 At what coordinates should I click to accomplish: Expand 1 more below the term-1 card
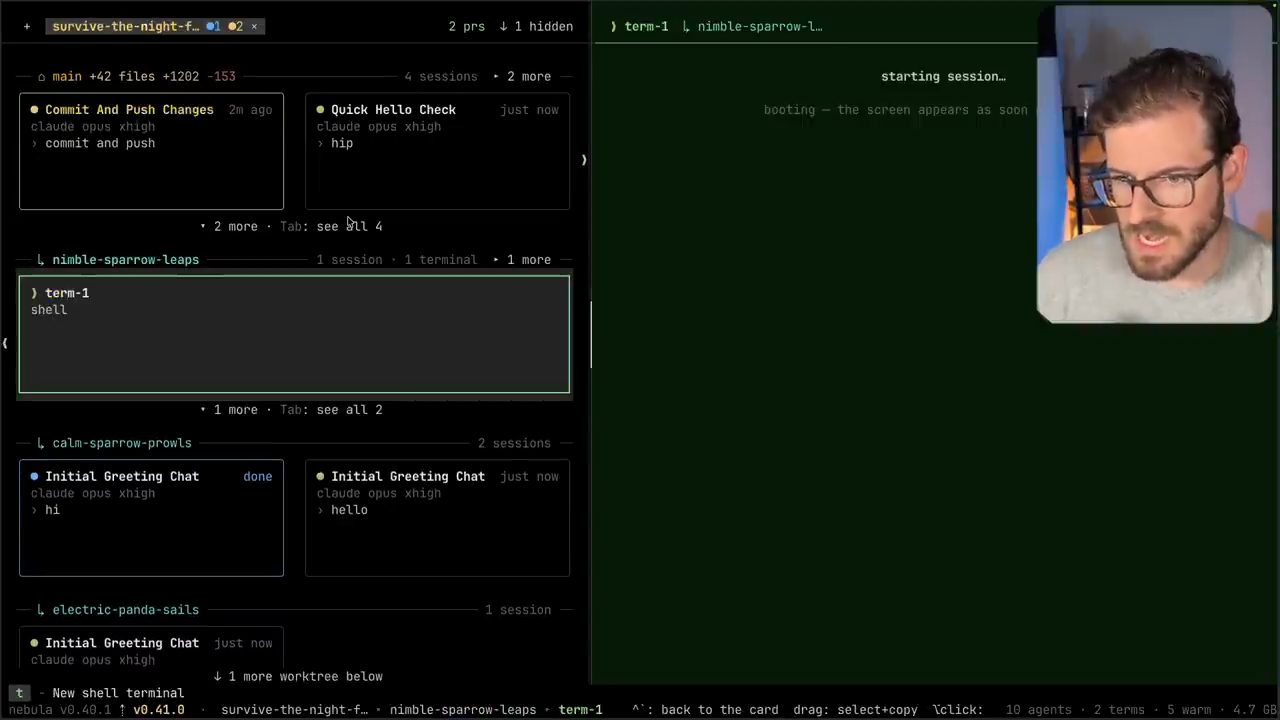(229, 410)
